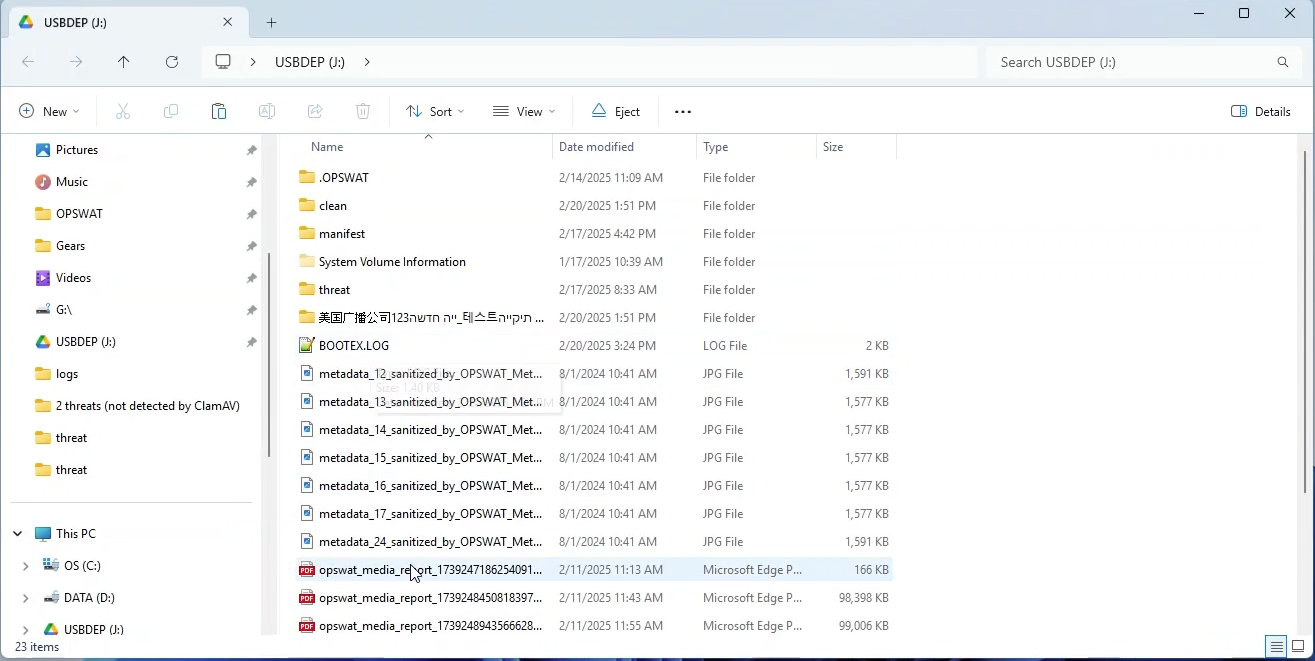Sort by the Size column header
Image resolution: width=1315 pixels, height=661 pixels.
pos(856,147)
